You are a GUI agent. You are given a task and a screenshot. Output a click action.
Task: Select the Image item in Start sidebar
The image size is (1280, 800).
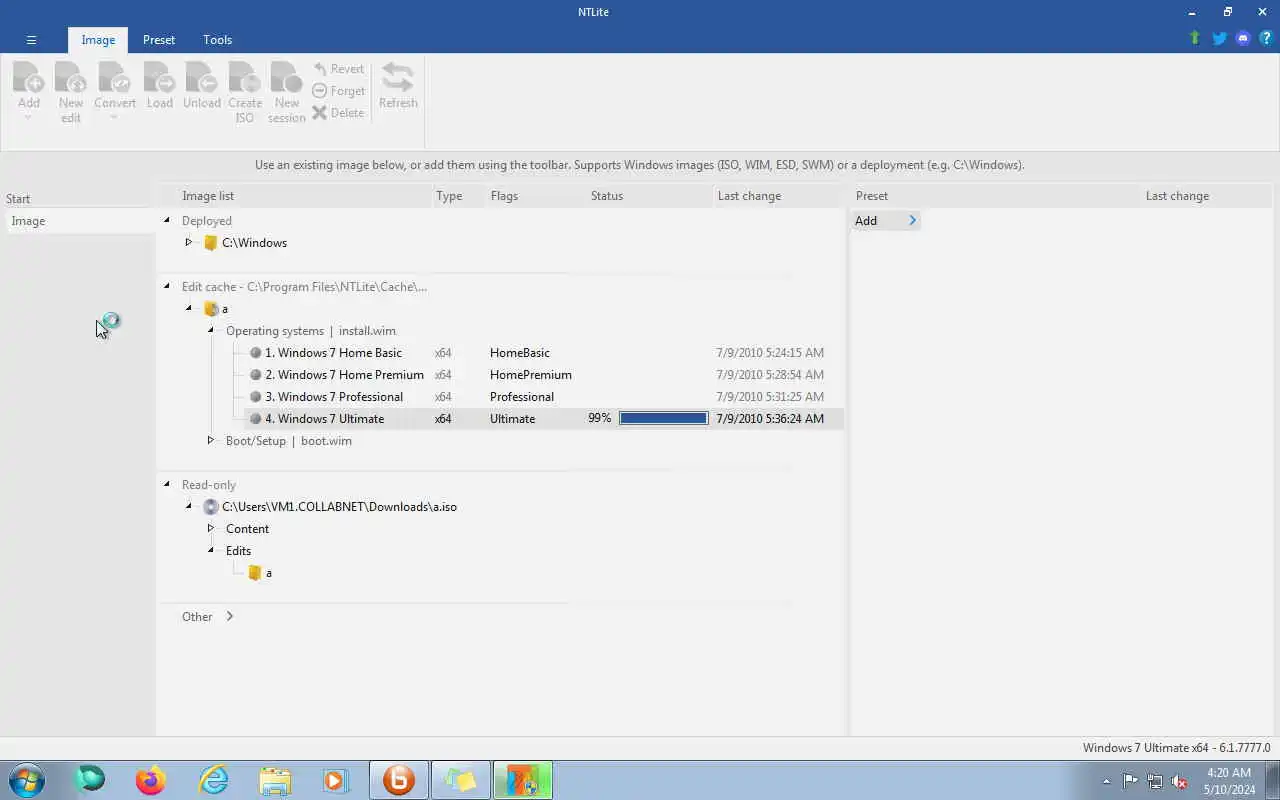pyautogui.click(x=80, y=221)
